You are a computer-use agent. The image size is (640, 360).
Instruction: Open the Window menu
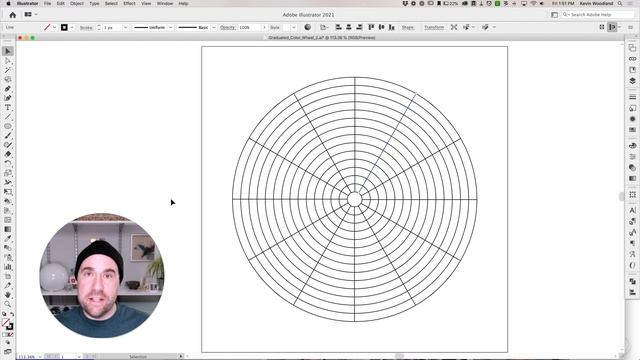[x=165, y=3]
